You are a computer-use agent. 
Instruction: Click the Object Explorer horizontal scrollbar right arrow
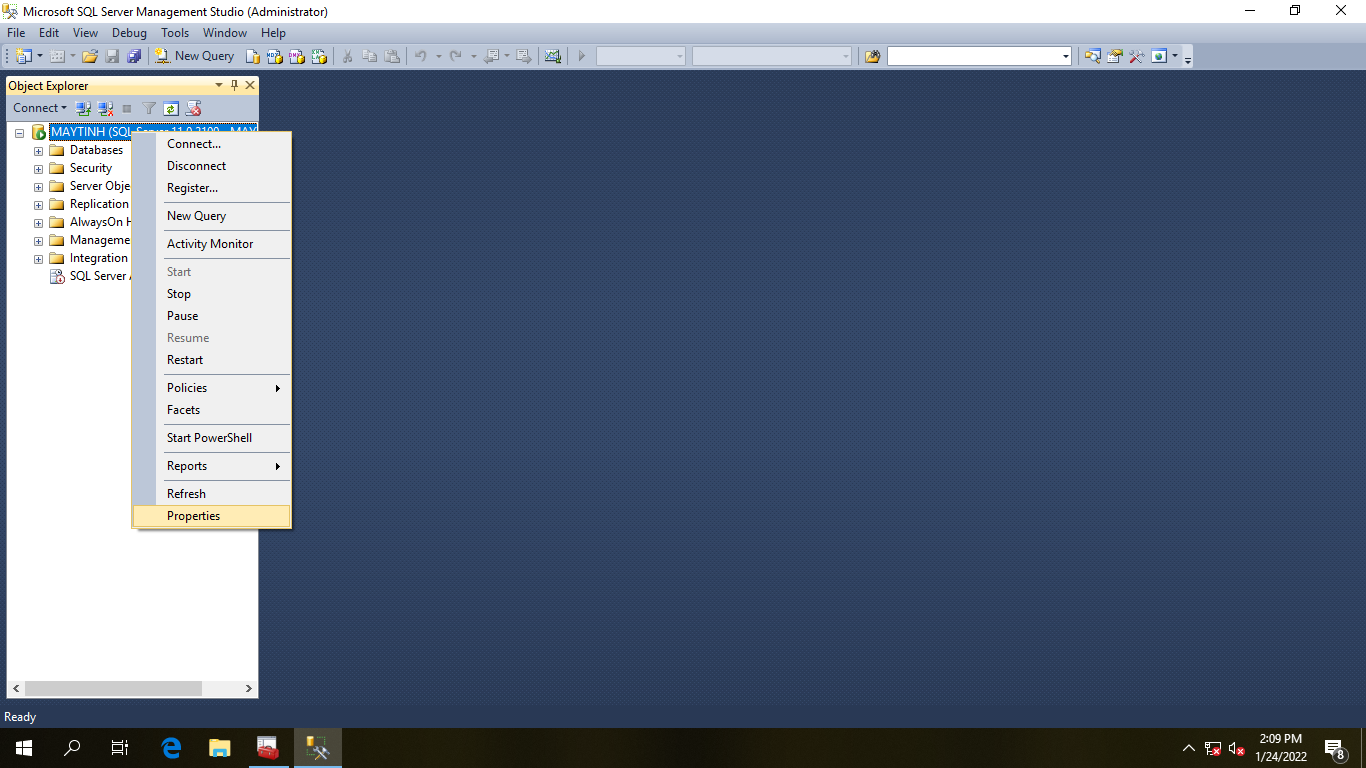249,689
